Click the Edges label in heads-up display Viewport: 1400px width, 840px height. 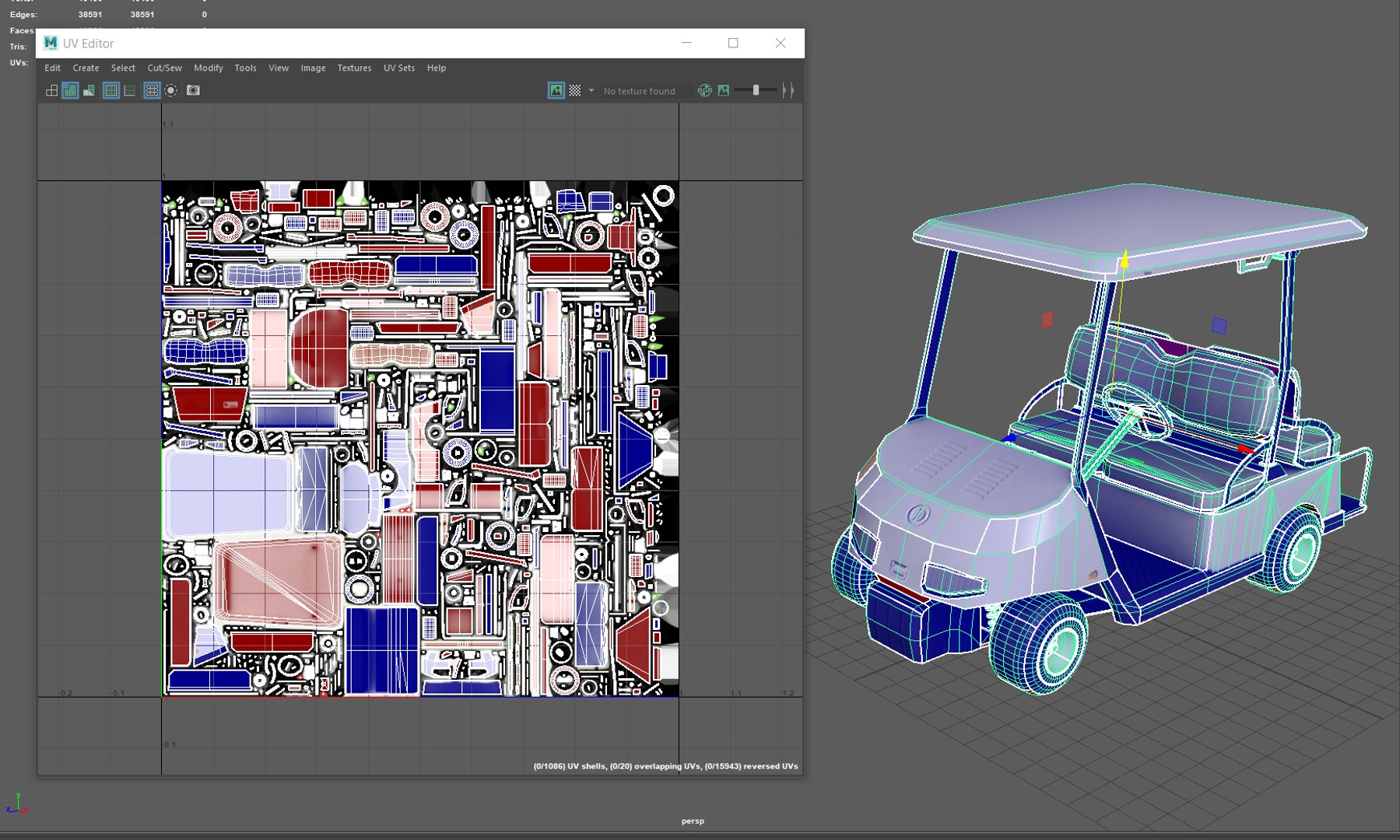[x=23, y=14]
